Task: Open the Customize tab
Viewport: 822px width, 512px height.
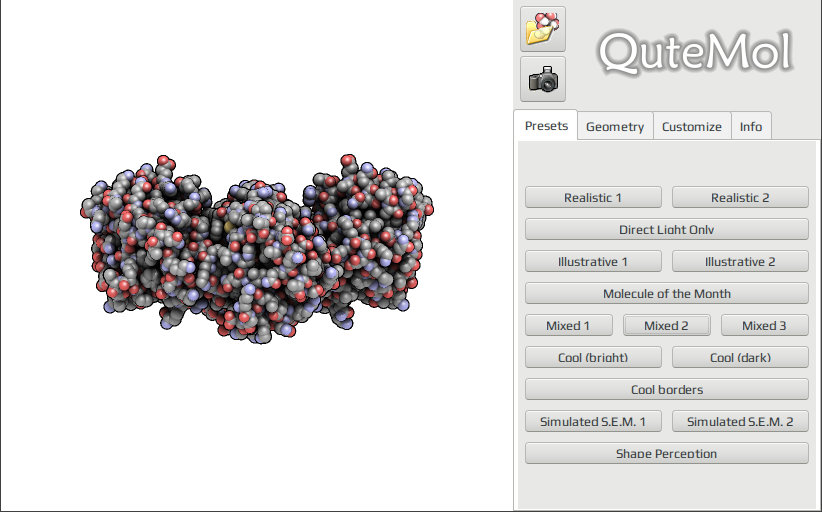Action: (691, 127)
